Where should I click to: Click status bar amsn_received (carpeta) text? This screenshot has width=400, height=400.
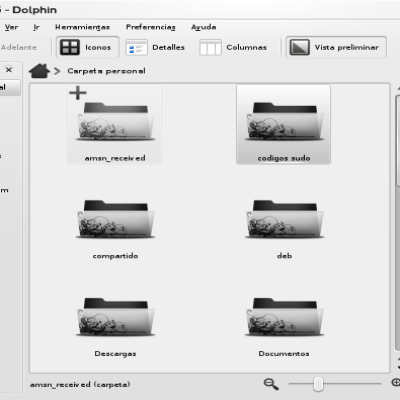click(80, 384)
